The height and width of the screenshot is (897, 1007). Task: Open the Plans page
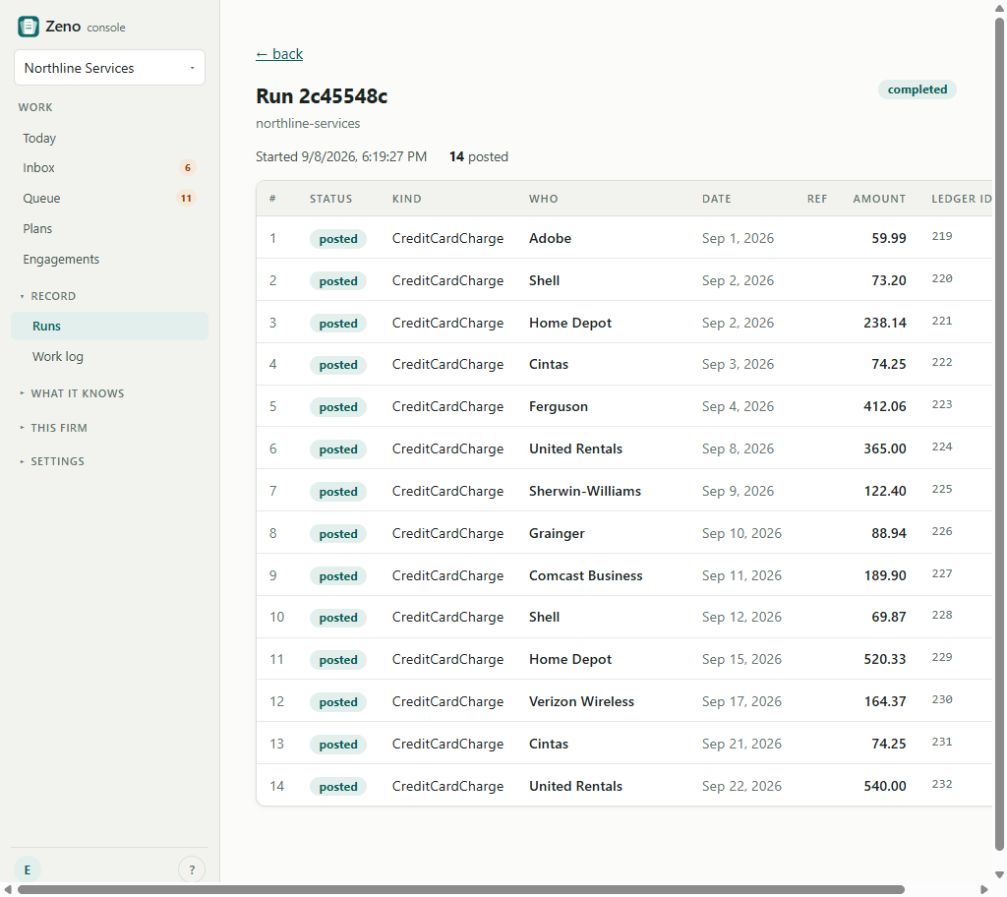click(37, 229)
